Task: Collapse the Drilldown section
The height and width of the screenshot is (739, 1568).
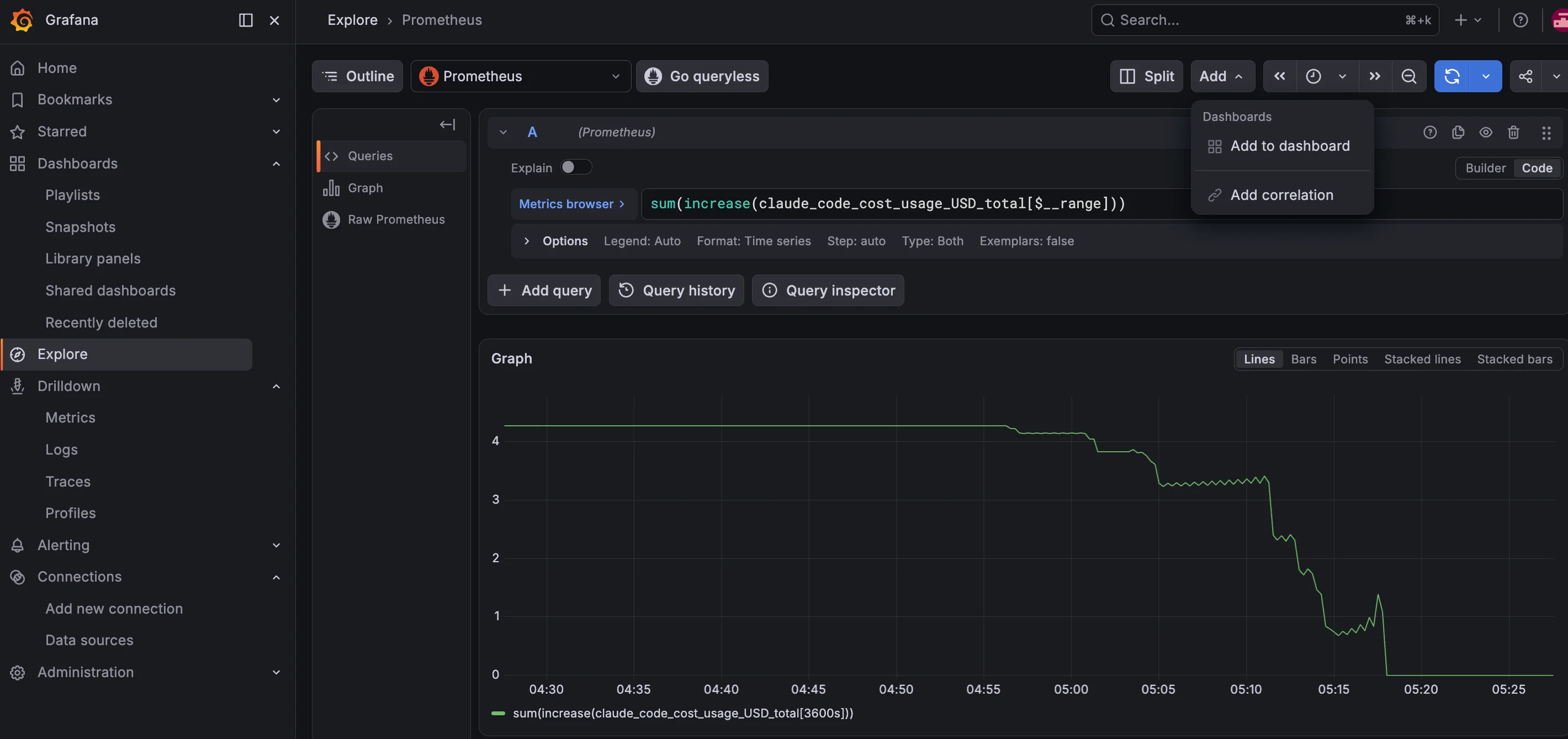Action: click(276, 386)
